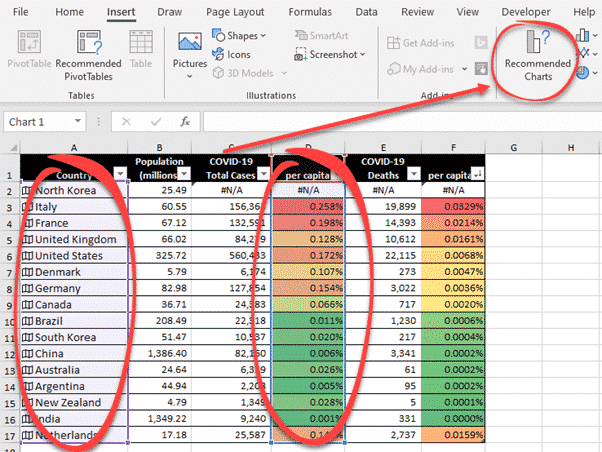Select the row 10 header
This screenshot has width=602, height=452.
[x=10, y=323]
